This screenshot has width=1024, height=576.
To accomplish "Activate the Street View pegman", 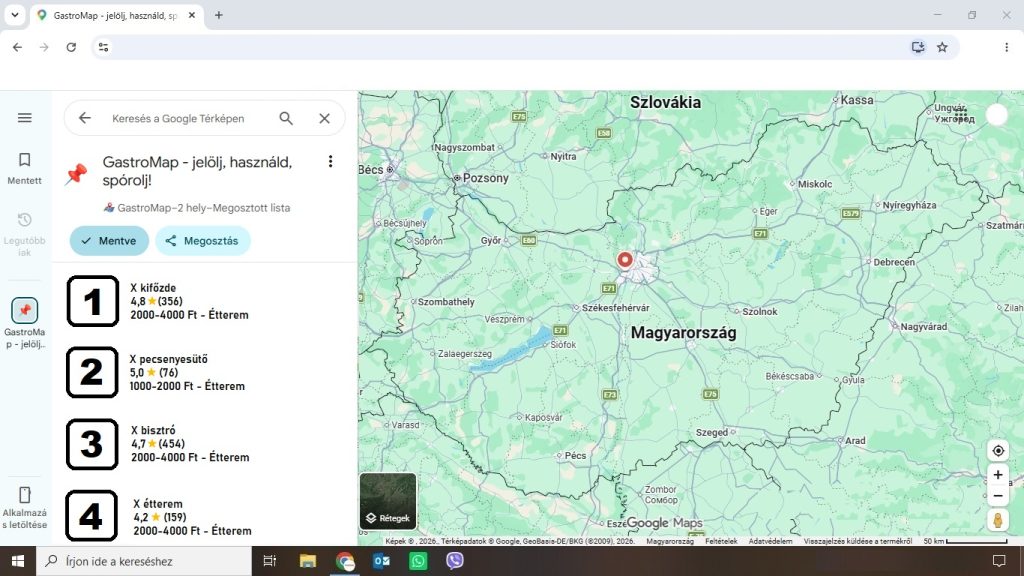I will [x=998, y=520].
